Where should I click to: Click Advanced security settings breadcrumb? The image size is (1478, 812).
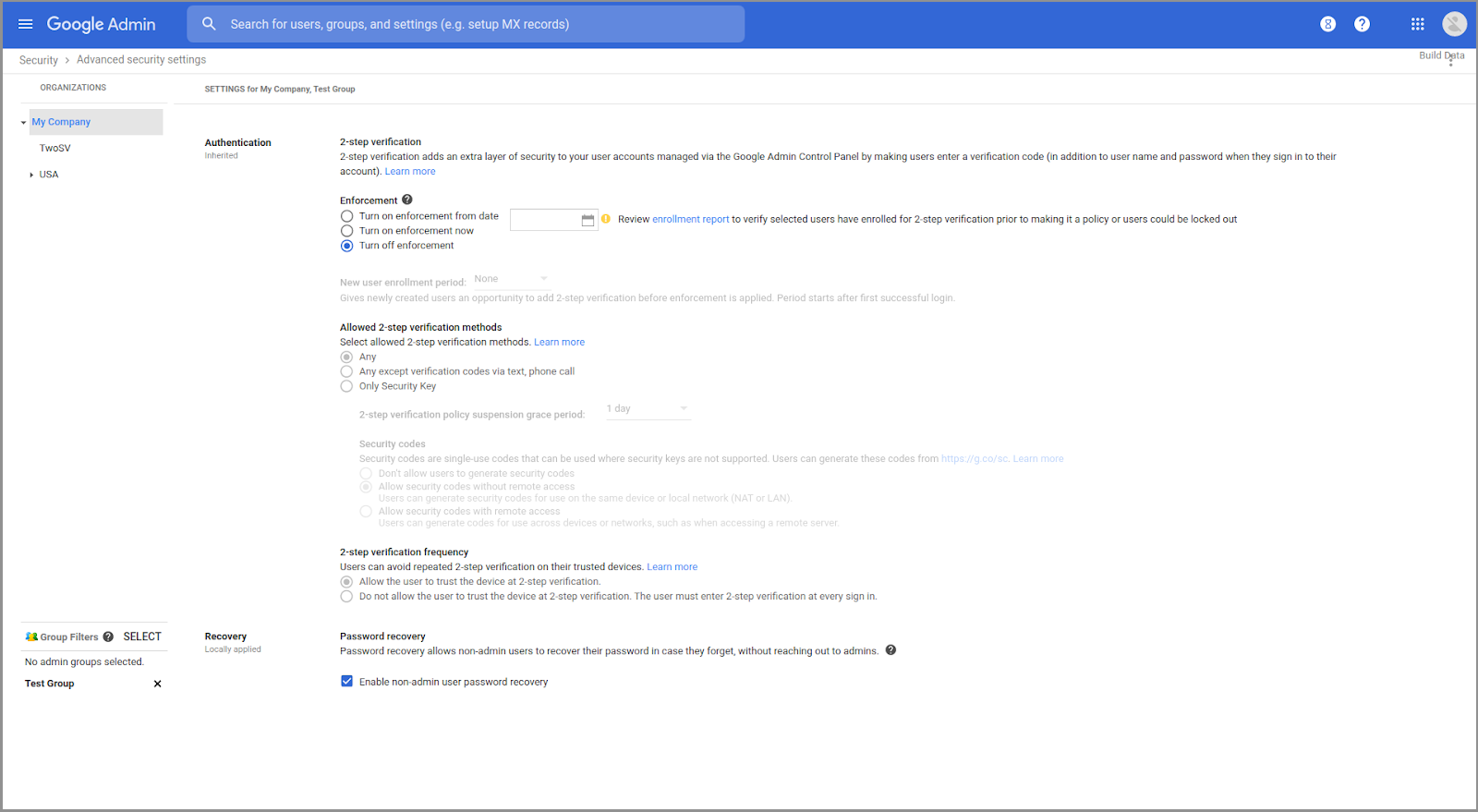tap(141, 59)
